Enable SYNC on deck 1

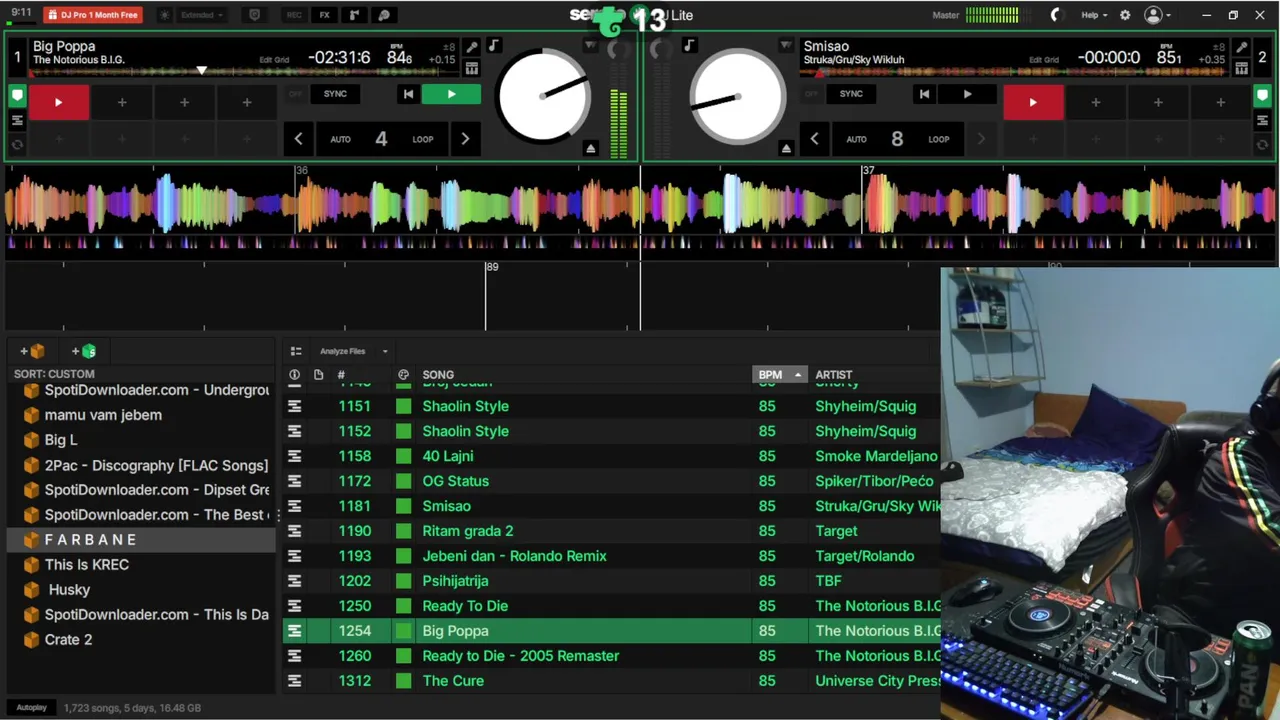(x=335, y=94)
